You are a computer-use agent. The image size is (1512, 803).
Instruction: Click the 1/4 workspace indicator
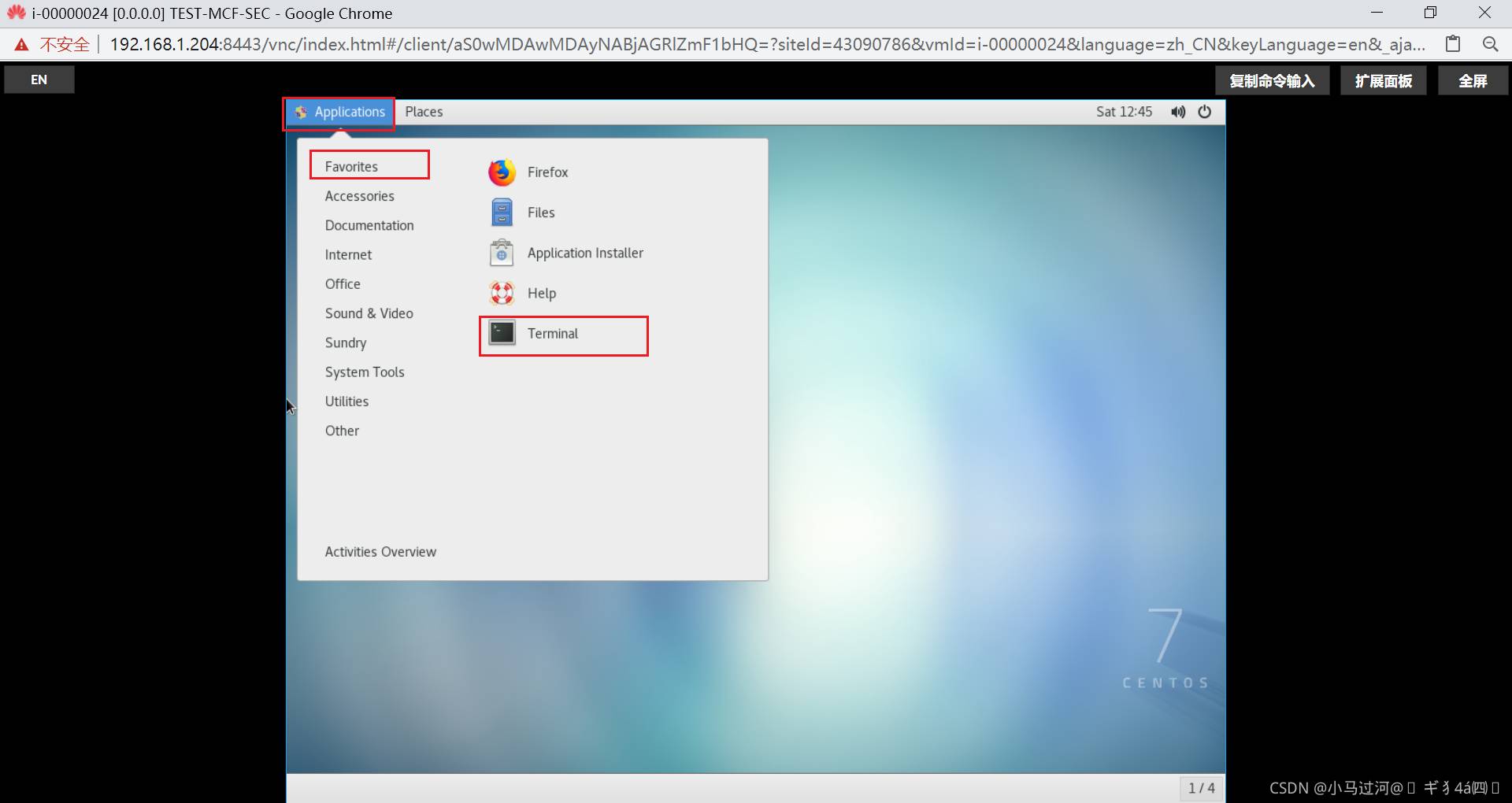pos(1201,788)
